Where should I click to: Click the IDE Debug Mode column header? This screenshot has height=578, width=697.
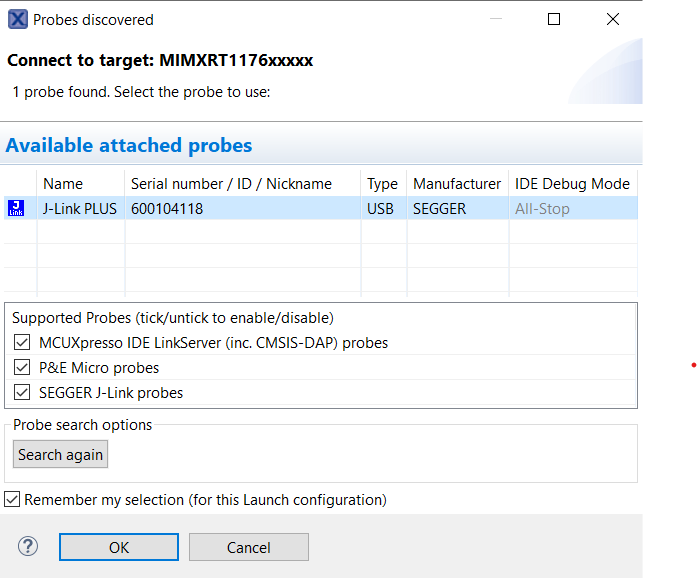572,184
